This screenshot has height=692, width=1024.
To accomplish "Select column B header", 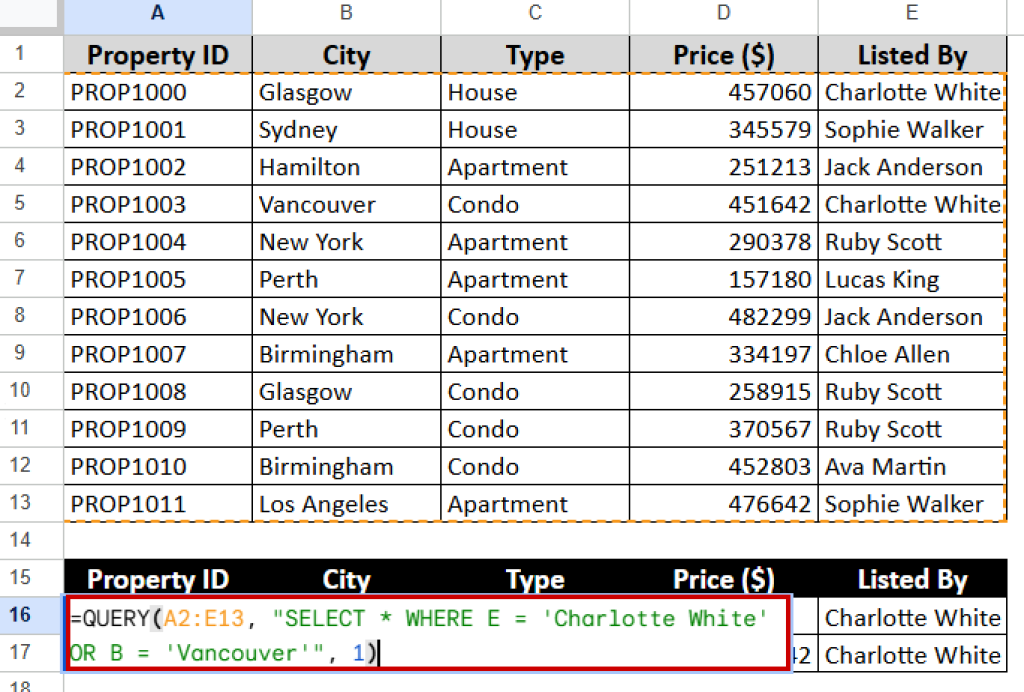I will pos(345,13).
